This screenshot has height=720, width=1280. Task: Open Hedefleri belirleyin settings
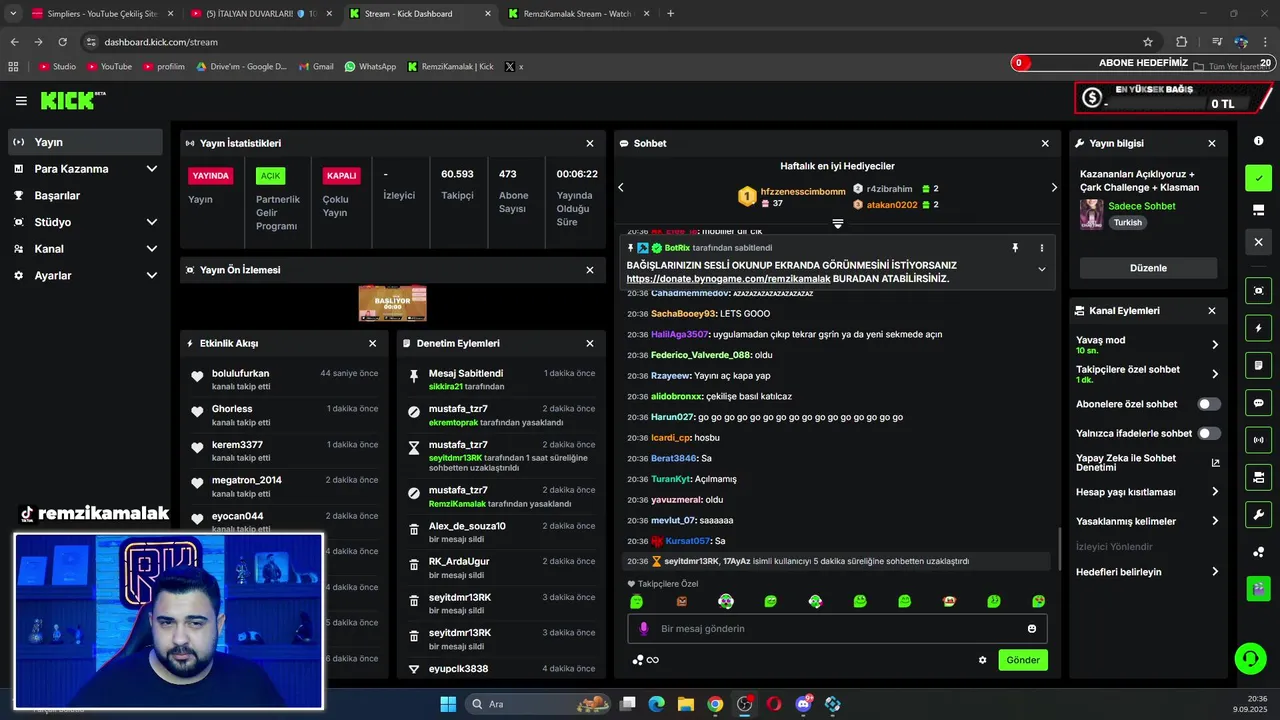1148,572
